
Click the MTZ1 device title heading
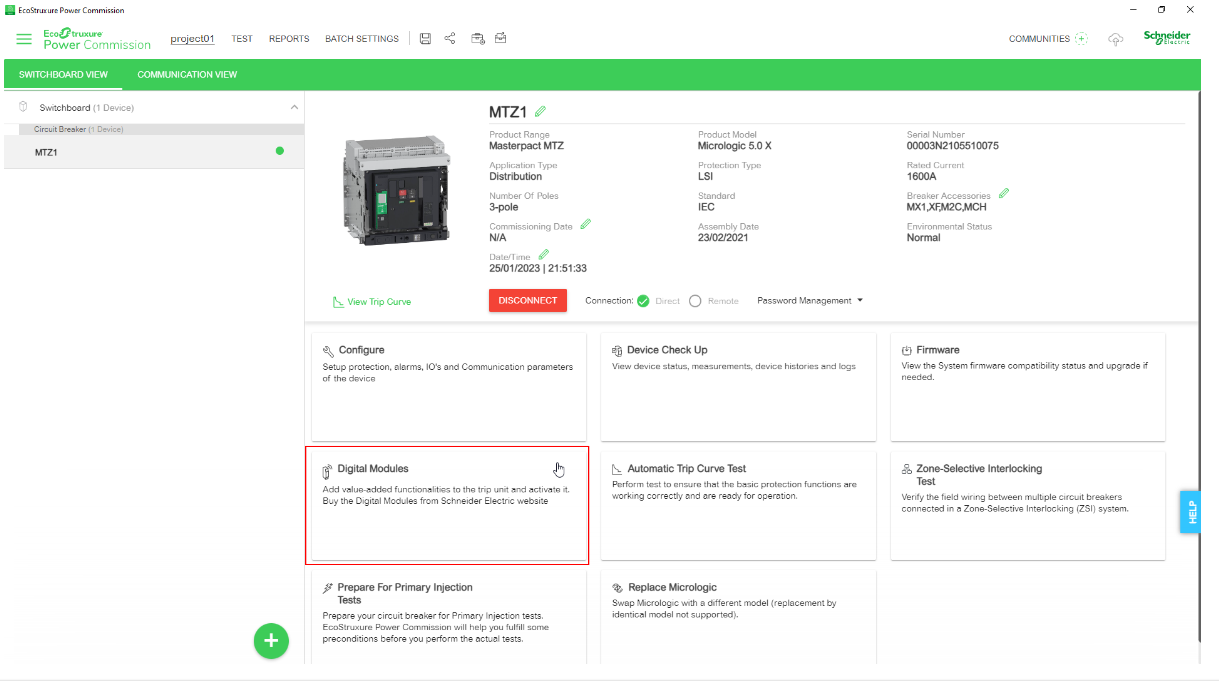point(508,112)
